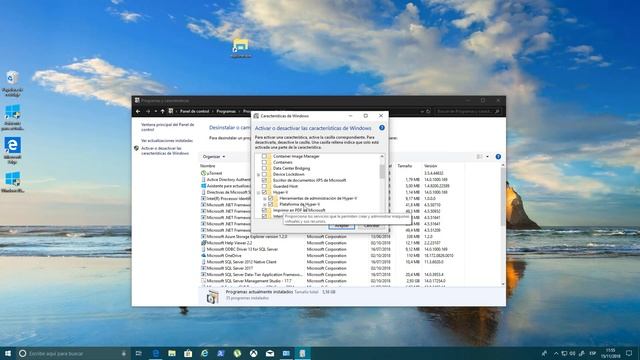
Task: Refresh the Programs and Features list
Action: 428,111
